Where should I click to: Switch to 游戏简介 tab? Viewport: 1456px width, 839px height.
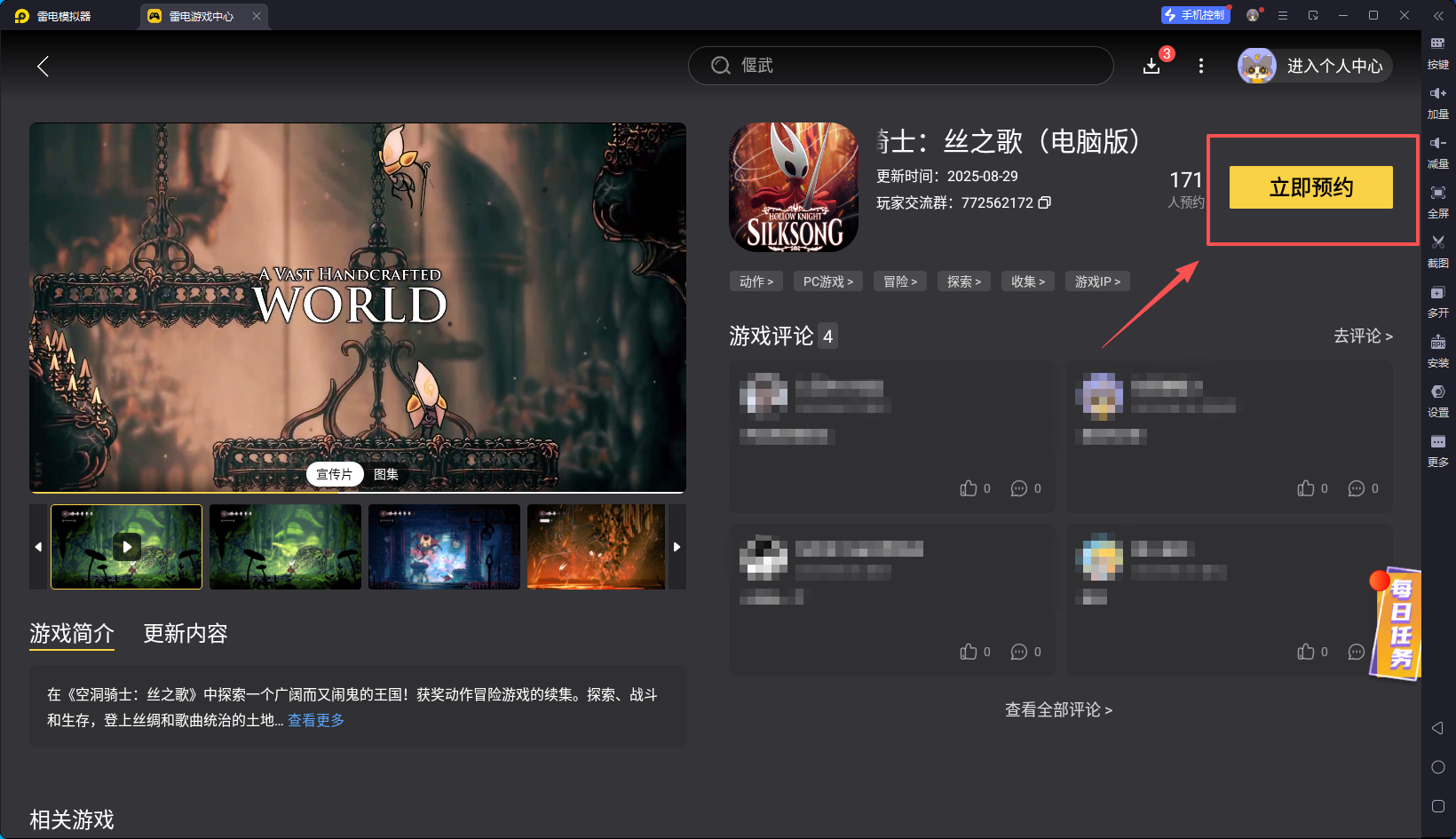point(72,633)
